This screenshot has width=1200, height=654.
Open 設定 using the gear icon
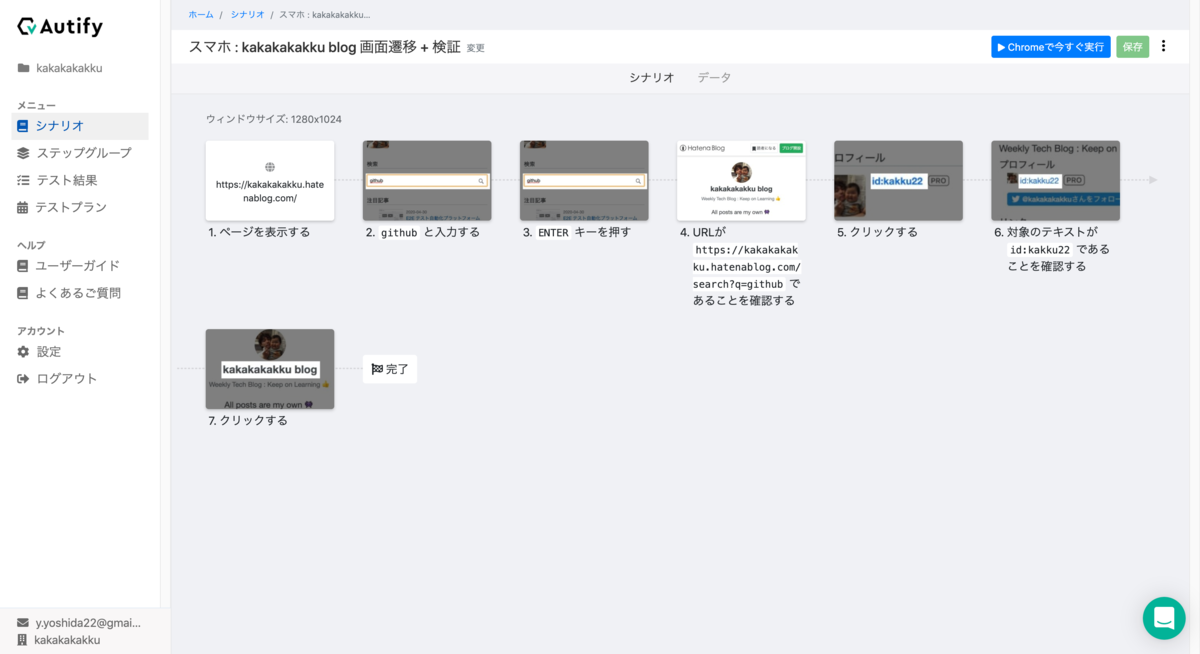point(24,351)
